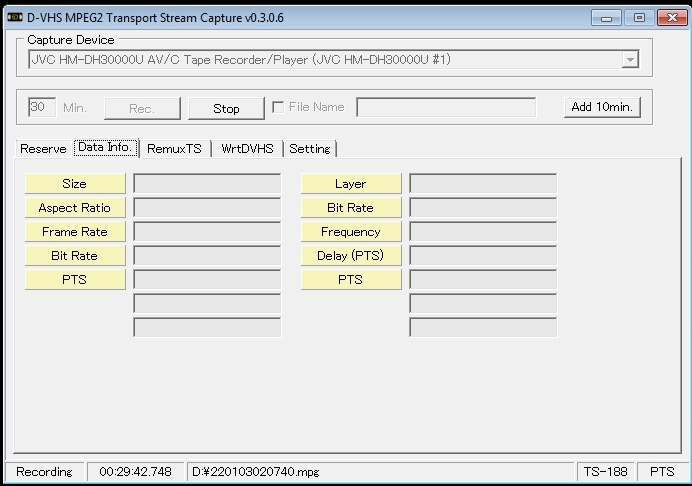Screen dimensions: 692x486
Task: Click the Frame Rate value field
Action: coord(207,232)
